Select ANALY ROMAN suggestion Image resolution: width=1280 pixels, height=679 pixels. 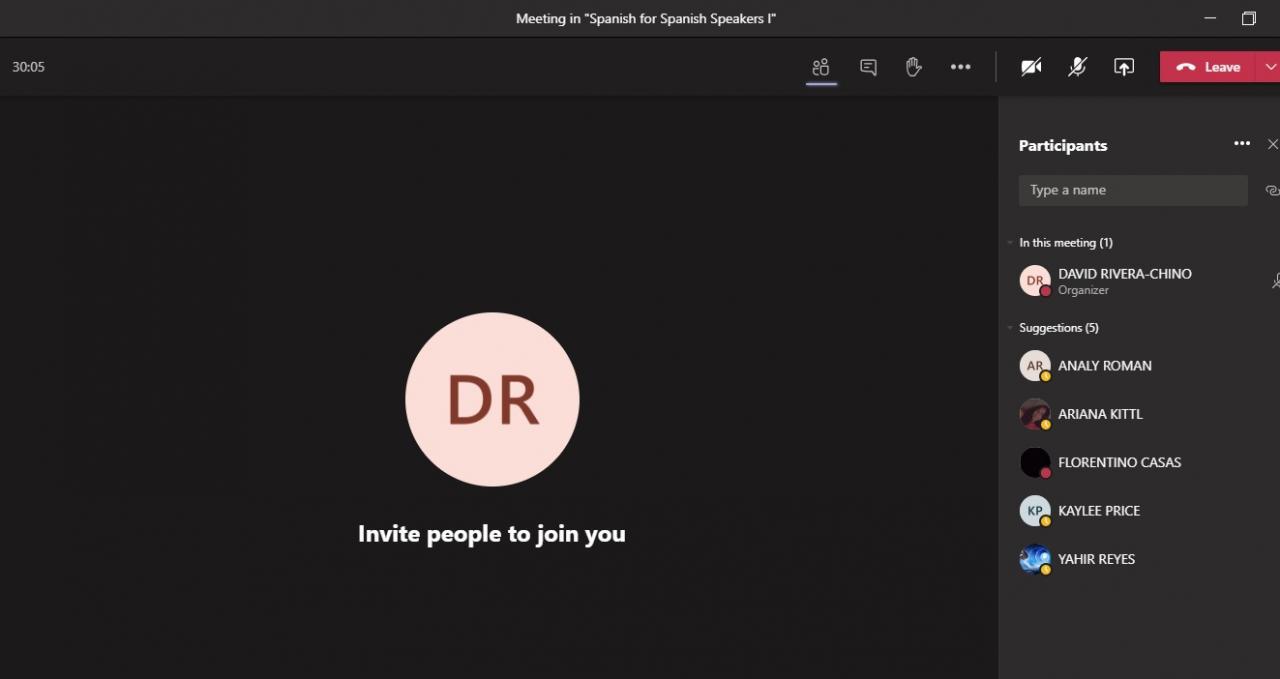point(1140,366)
